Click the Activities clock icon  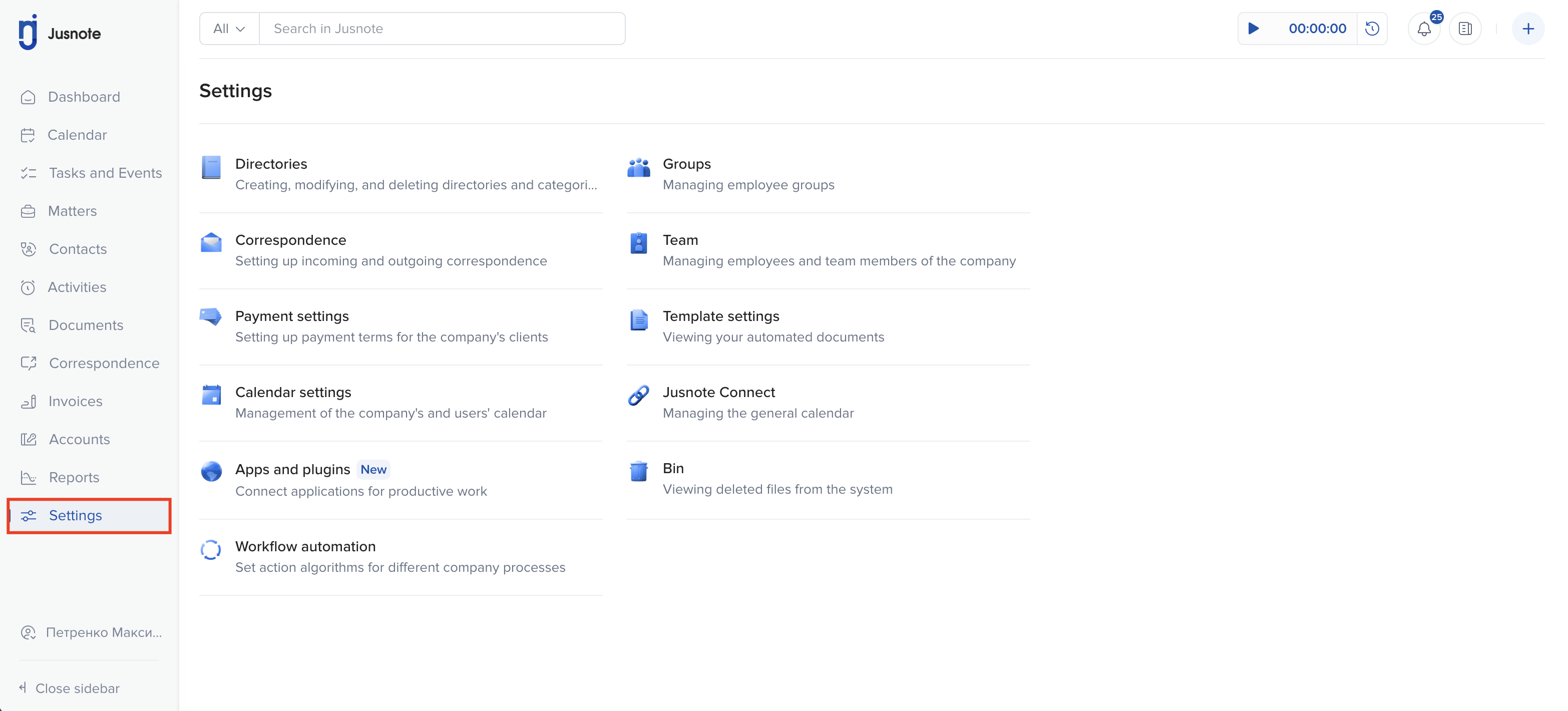tap(28, 287)
